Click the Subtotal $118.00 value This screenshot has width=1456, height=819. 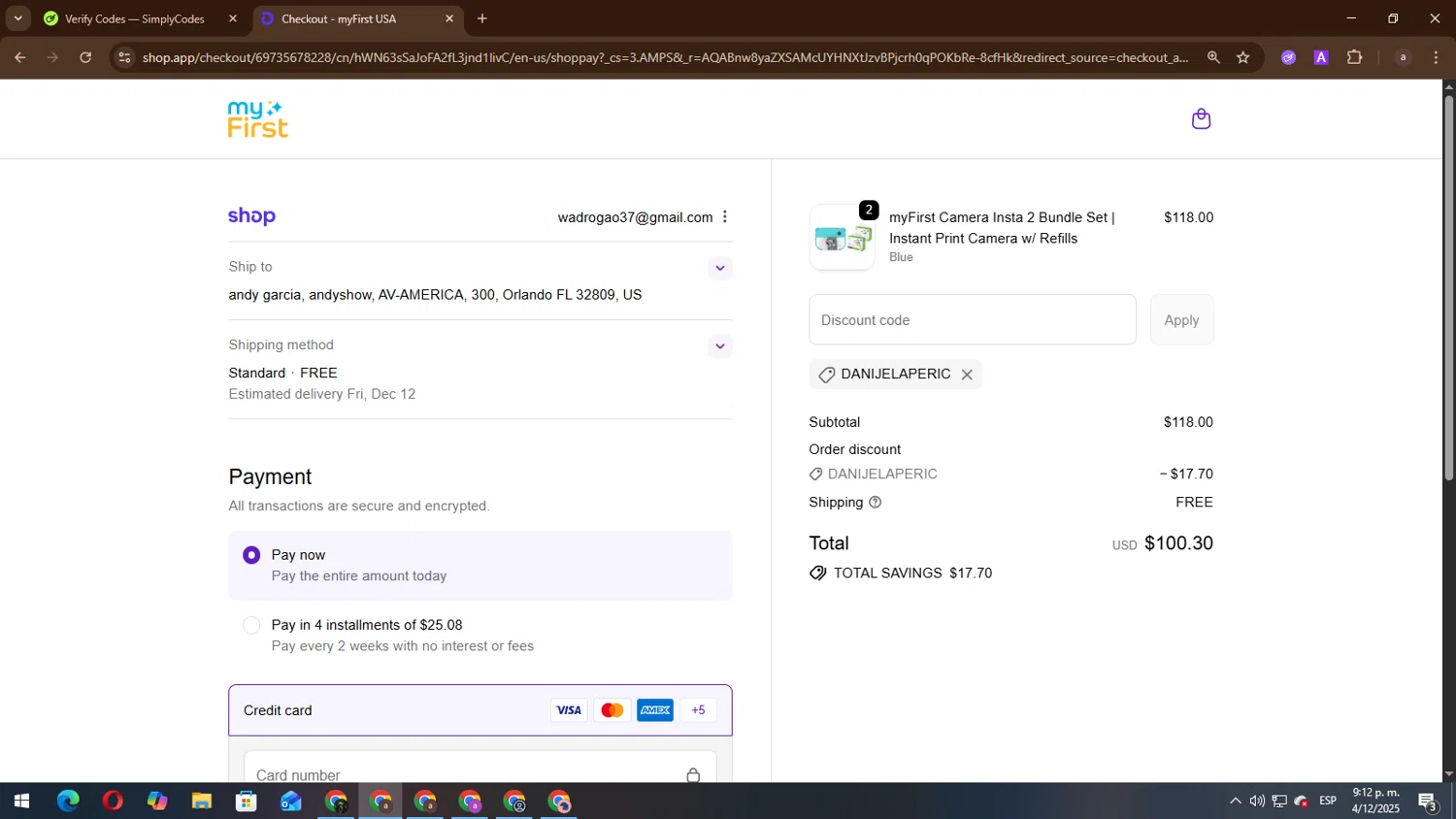click(1188, 422)
